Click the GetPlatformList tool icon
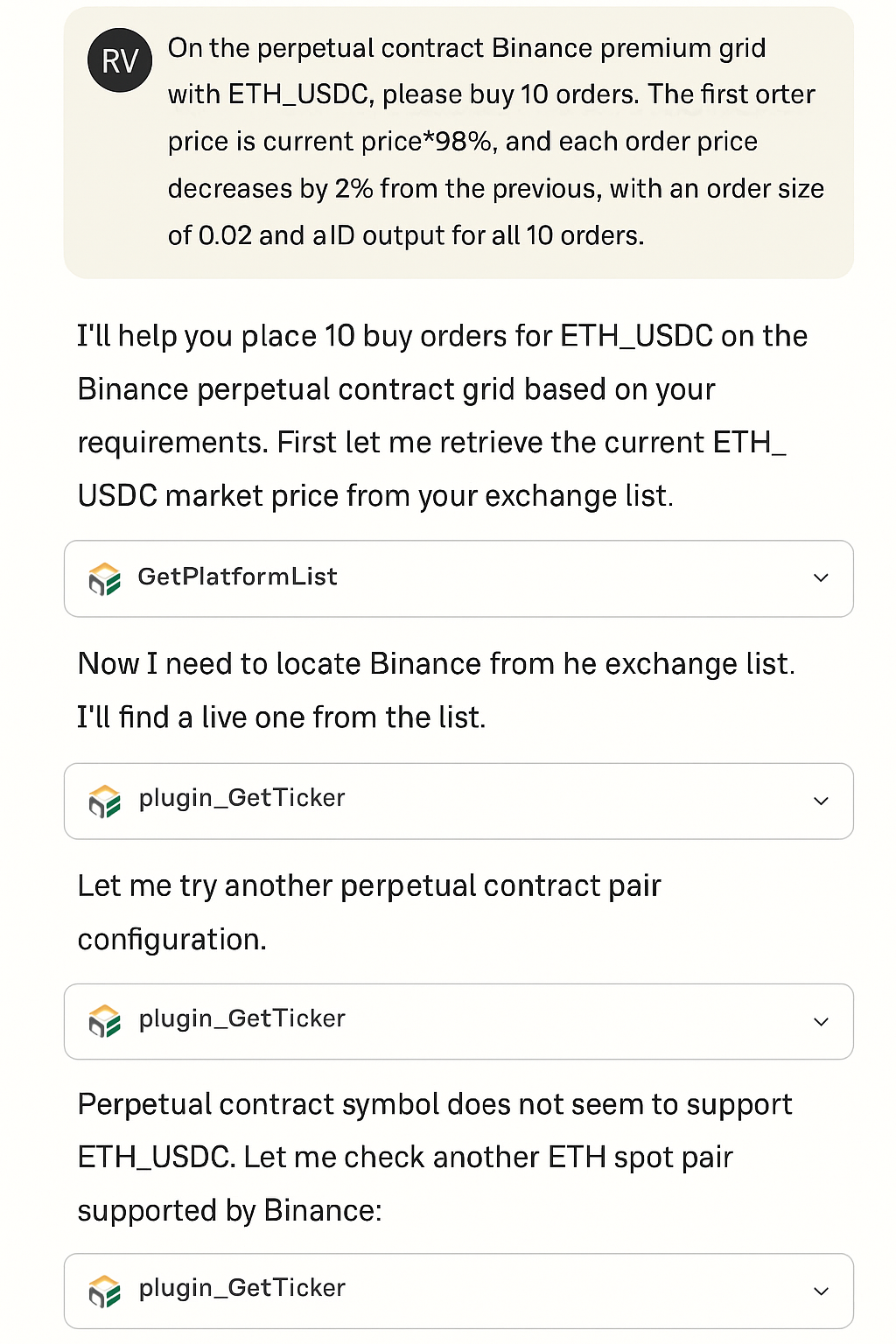The image size is (896, 1344). pyautogui.click(x=105, y=578)
